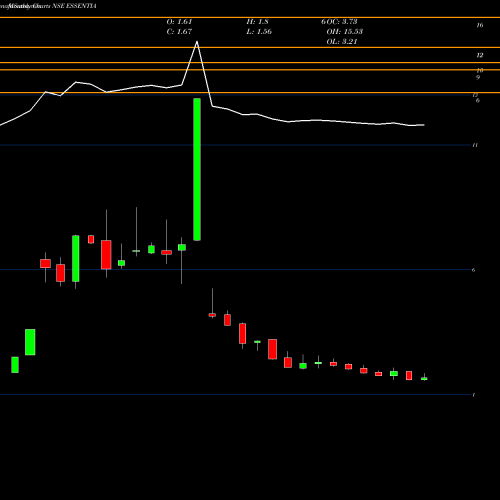The height and width of the screenshot is (500, 500).
Task: Click the peak of the white line
Action: click(197, 42)
